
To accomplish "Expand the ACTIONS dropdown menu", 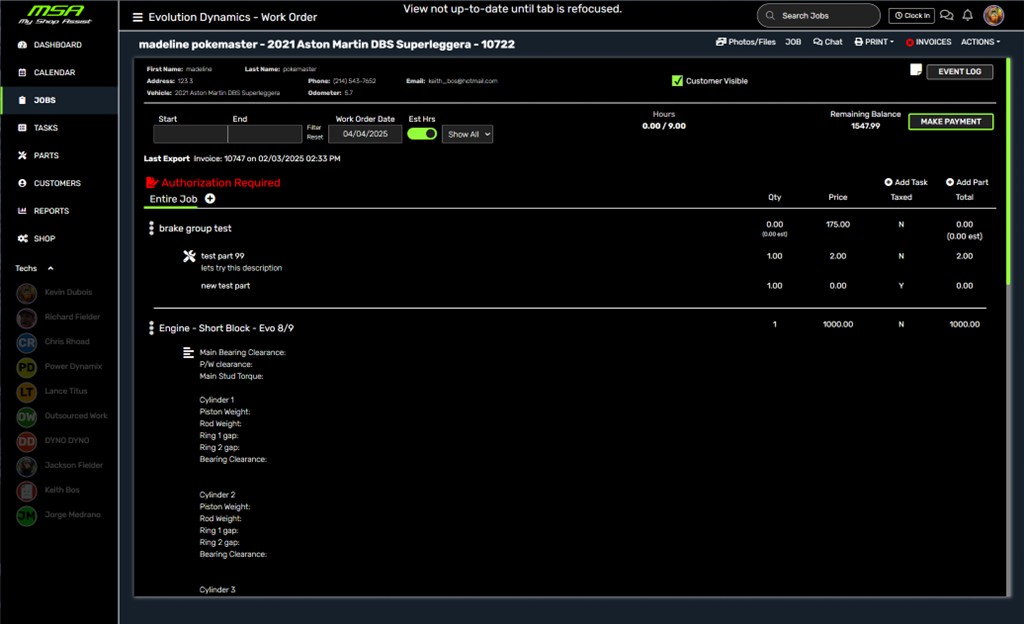I will click(980, 42).
